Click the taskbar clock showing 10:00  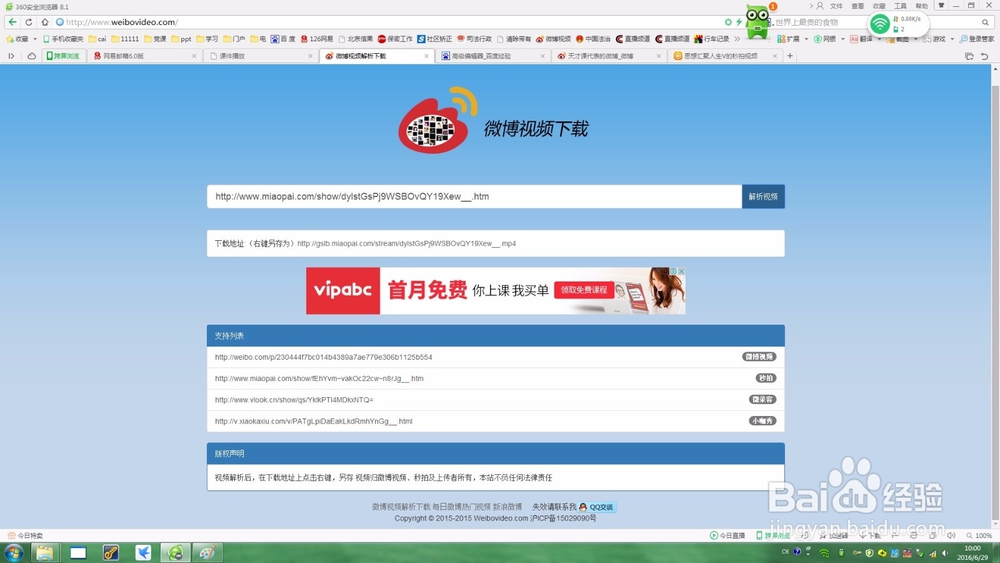coord(972,553)
